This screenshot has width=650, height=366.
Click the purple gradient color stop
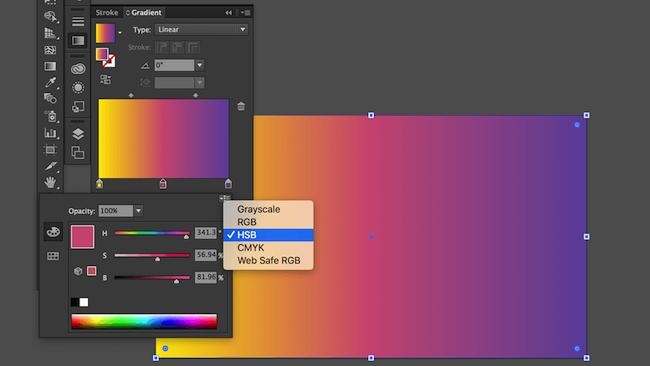pos(228,184)
